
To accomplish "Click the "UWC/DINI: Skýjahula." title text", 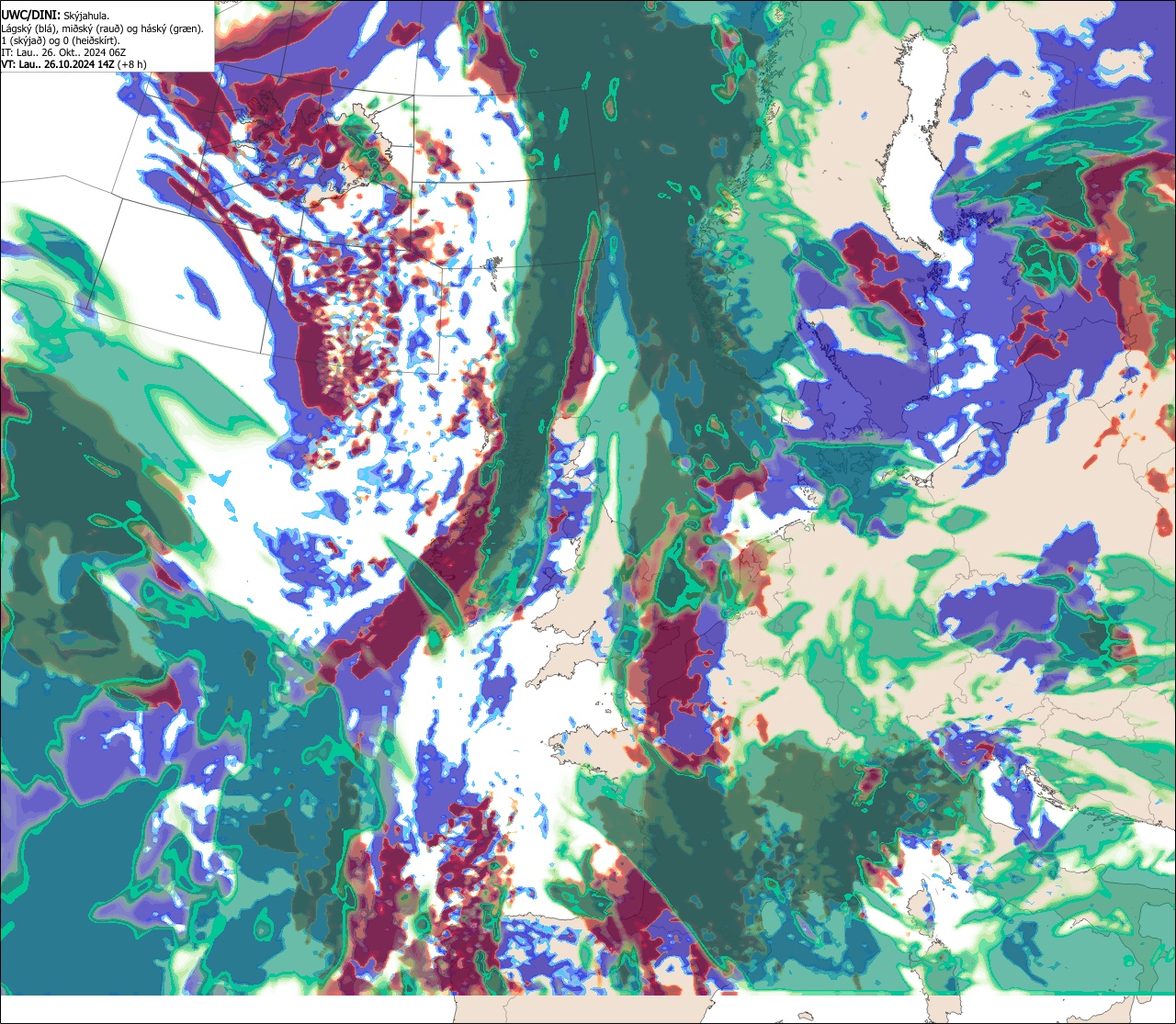I will [56, 15].
